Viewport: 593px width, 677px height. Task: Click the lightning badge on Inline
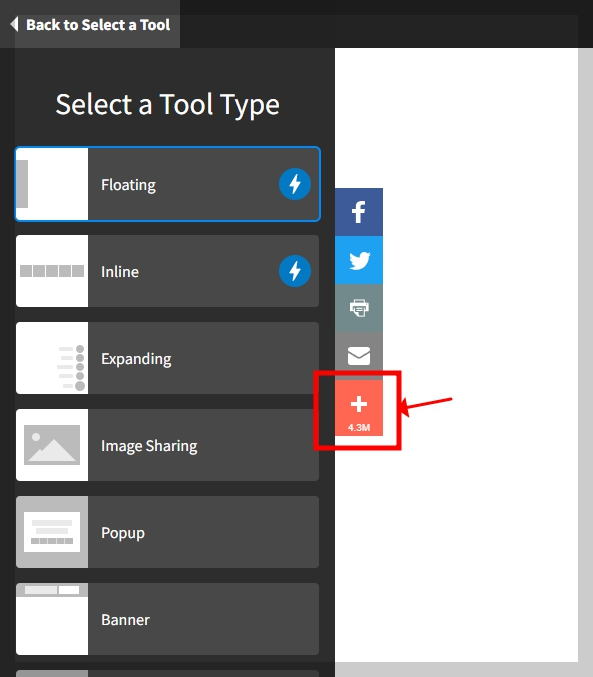pyautogui.click(x=295, y=271)
